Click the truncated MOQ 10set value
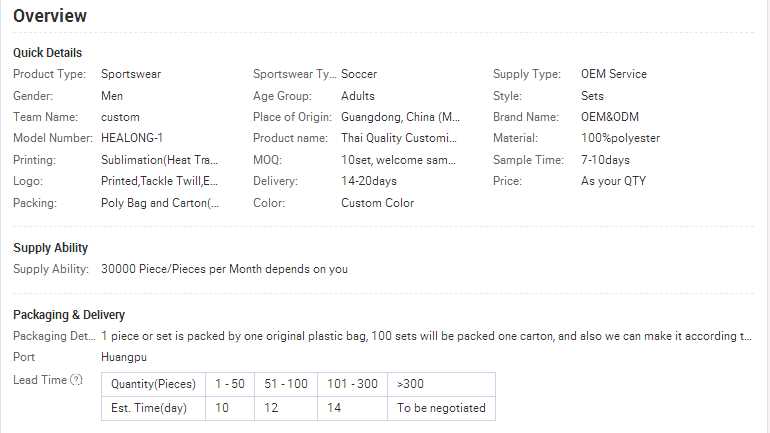 click(398, 160)
